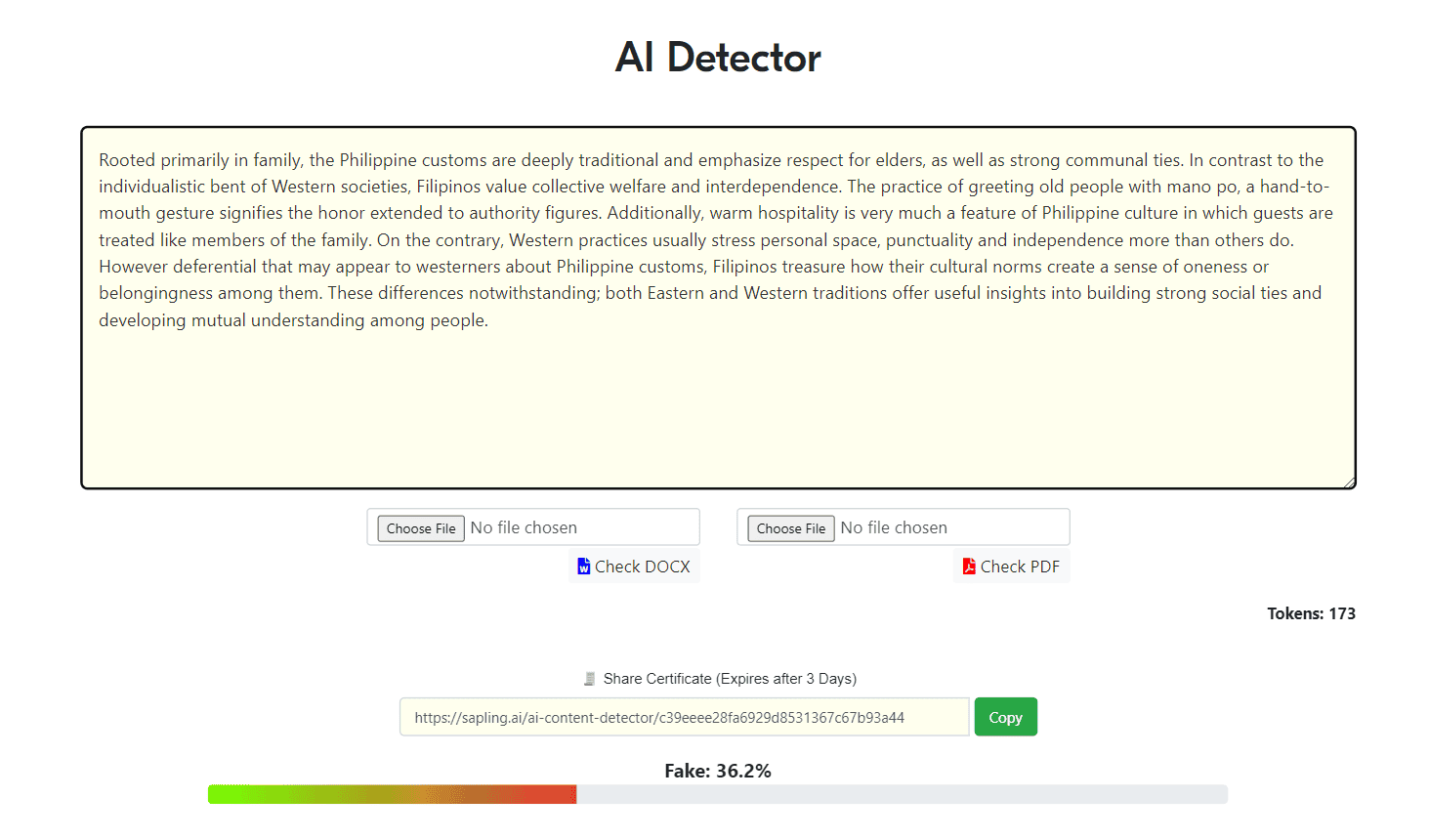The width and height of the screenshot is (1429, 840).
Task: Click the 'No file chosen' text for PDF
Action: click(894, 527)
